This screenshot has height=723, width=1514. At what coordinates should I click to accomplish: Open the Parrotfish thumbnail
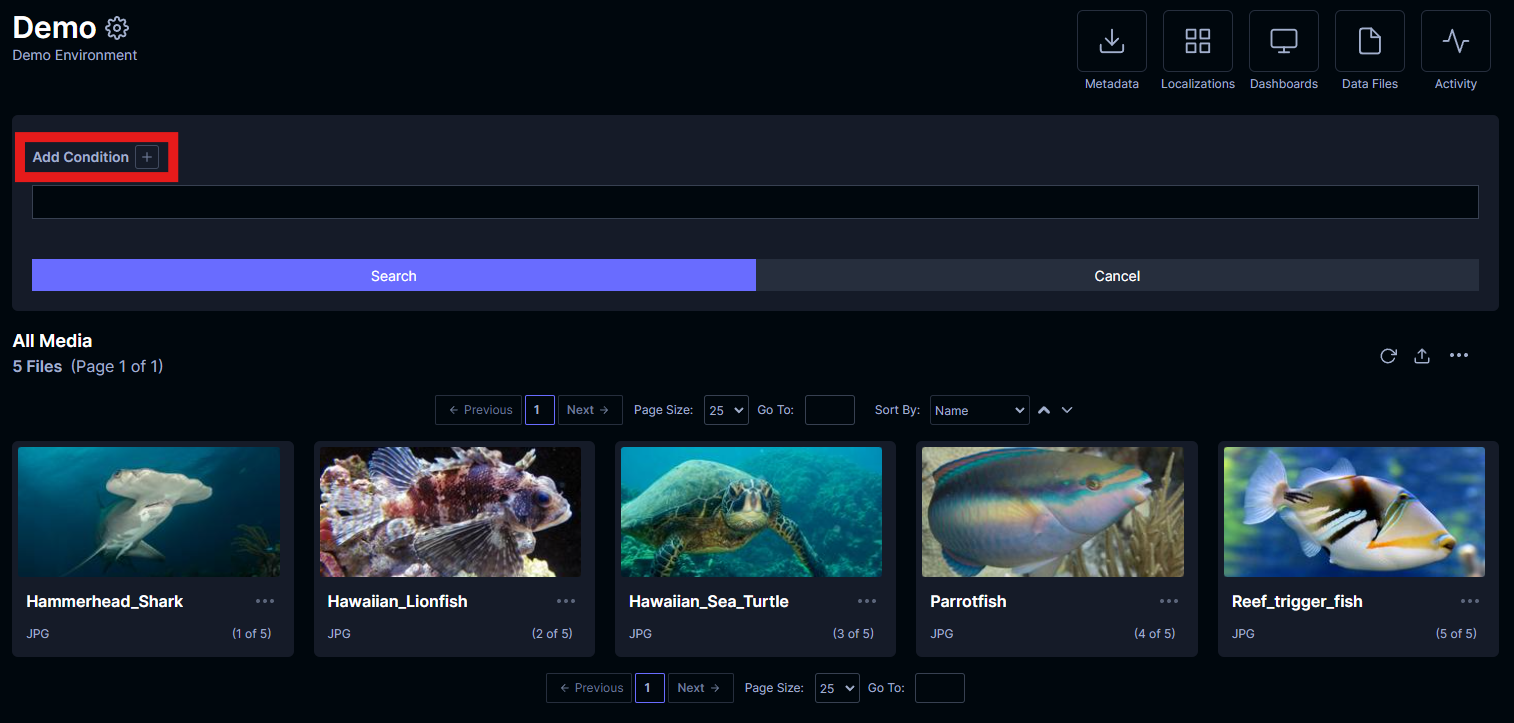click(x=1053, y=512)
